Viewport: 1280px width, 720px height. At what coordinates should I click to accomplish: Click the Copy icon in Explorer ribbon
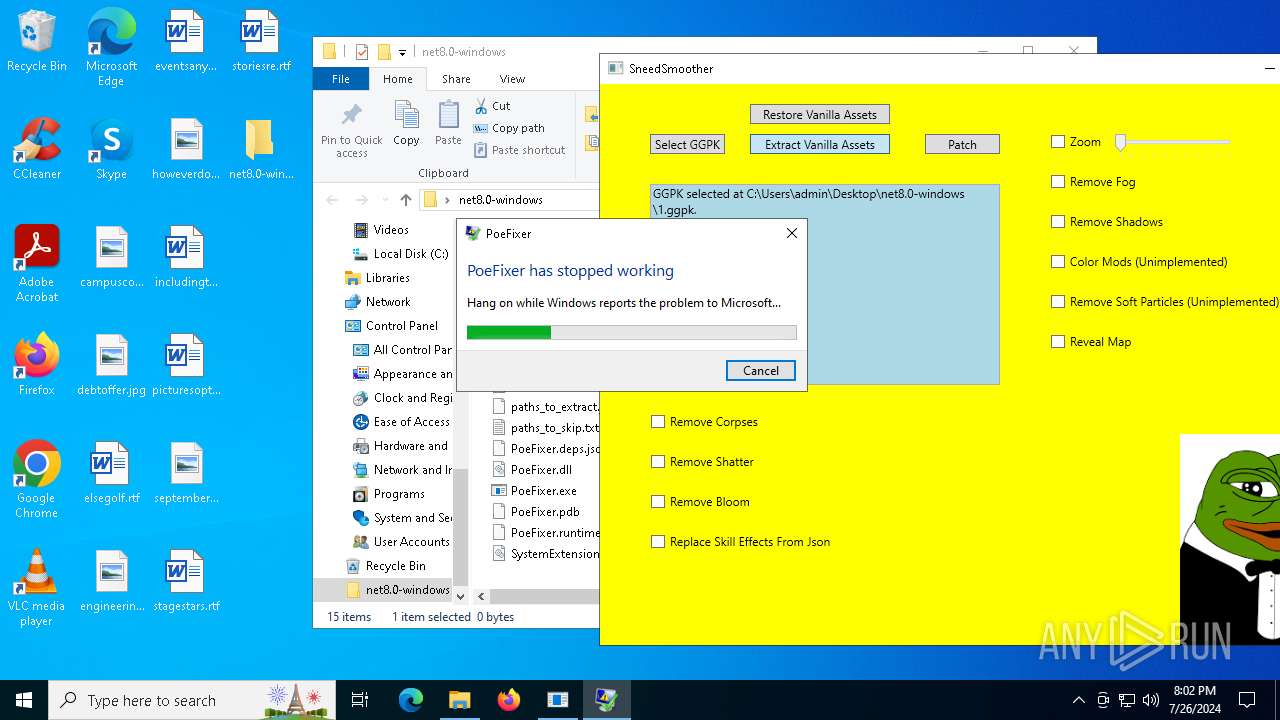tap(406, 123)
